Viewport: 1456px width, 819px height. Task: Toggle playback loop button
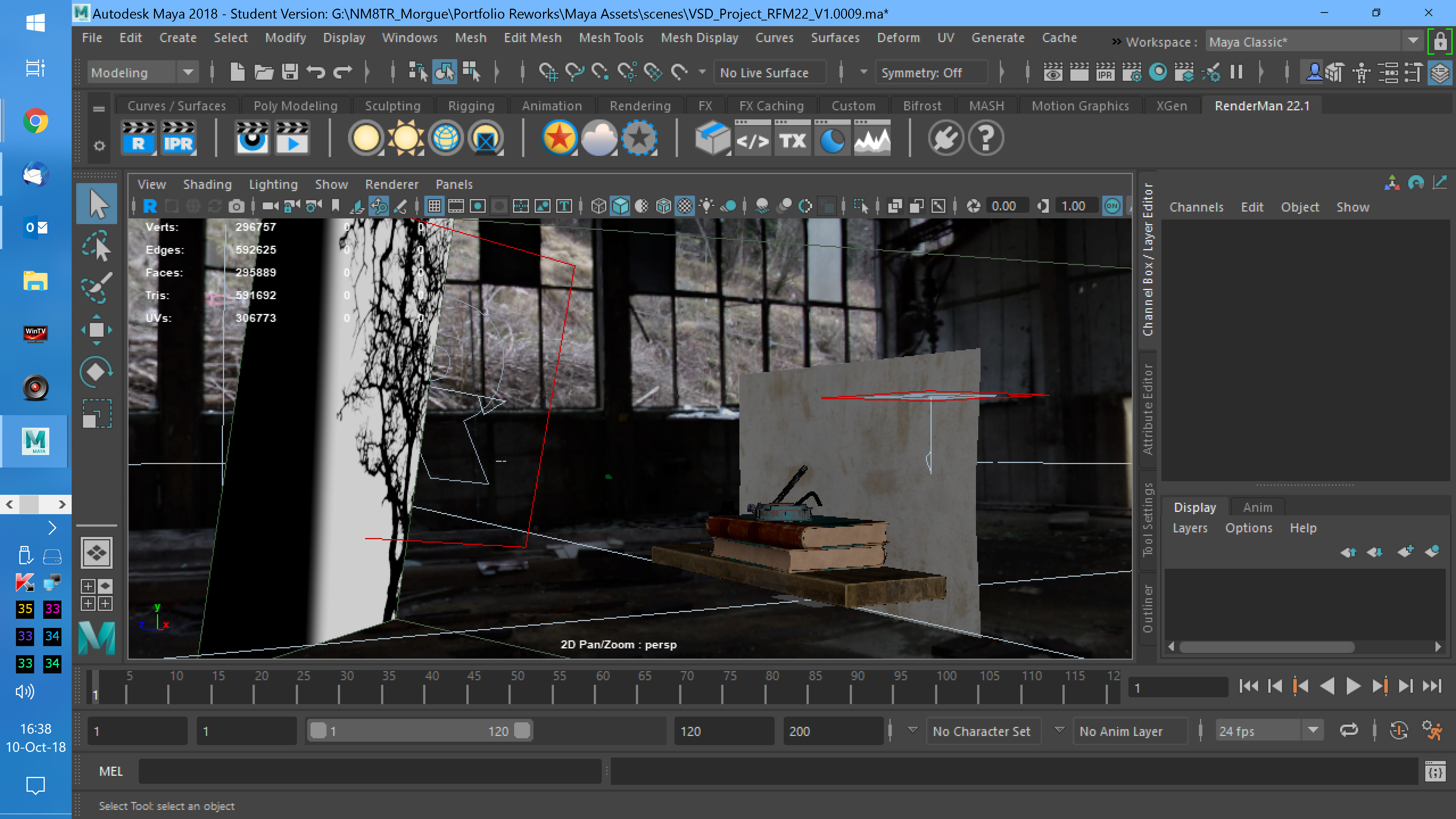point(1349,731)
